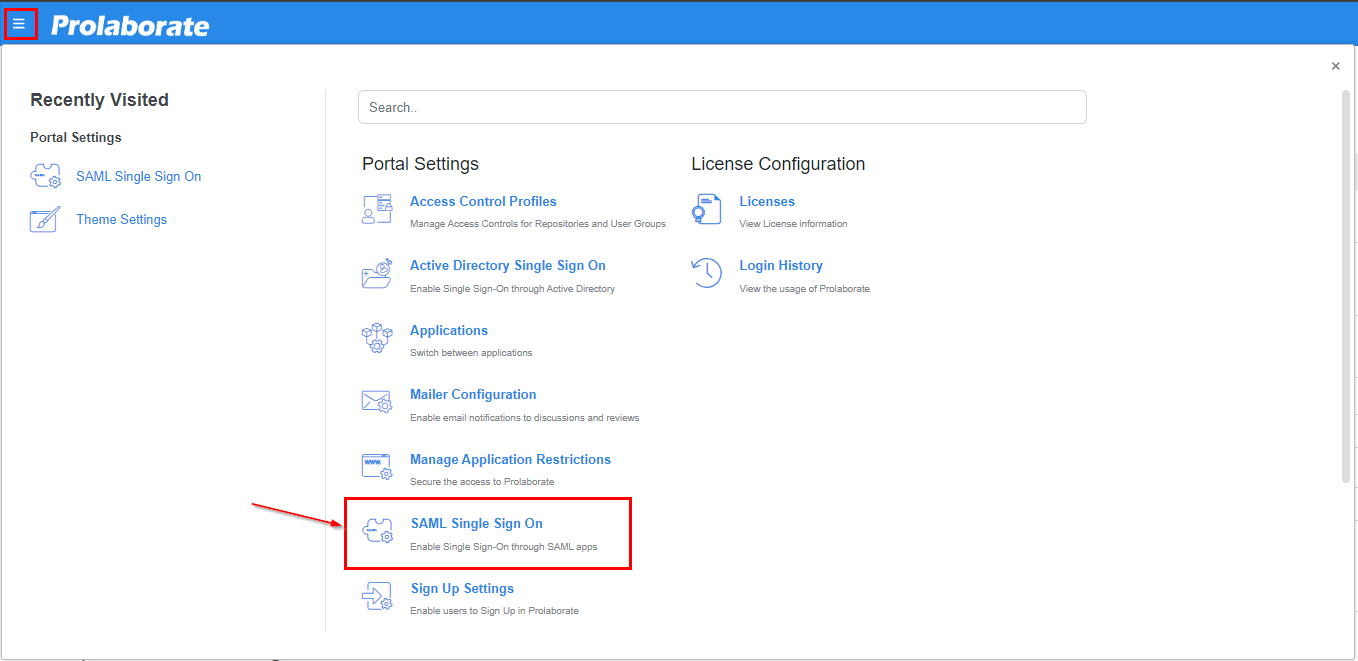Click the Access Control Profiles icon
This screenshot has width=1358, height=661.
pos(377,210)
